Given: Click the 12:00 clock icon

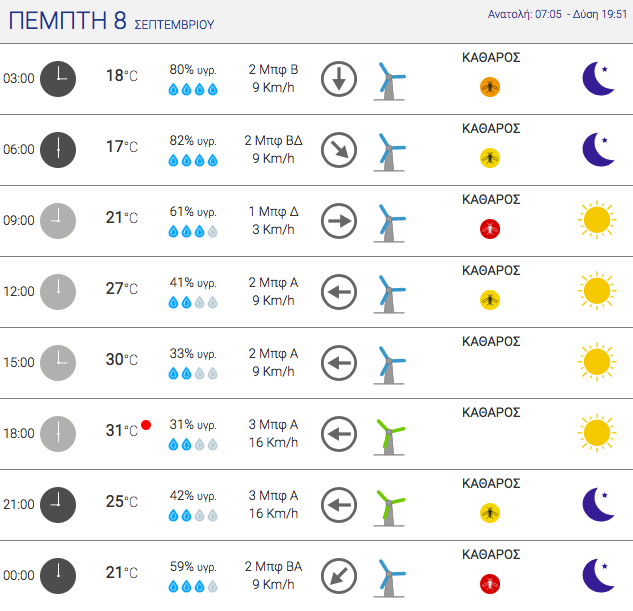Looking at the screenshot, I should (x=58, y=292).
